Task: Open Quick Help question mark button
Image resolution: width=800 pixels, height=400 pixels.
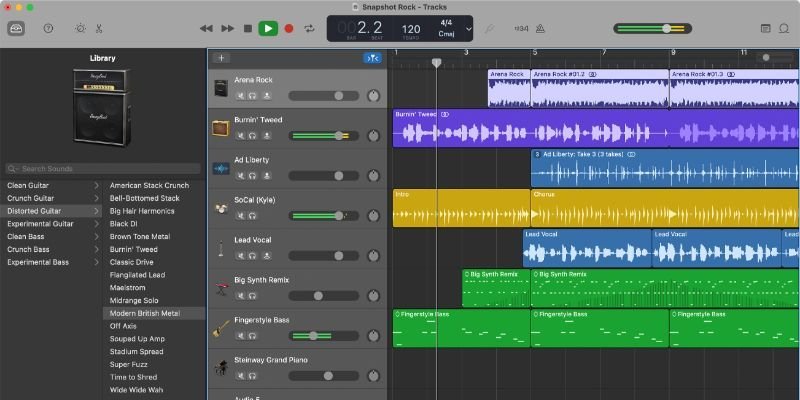Action: coord(48,29)
